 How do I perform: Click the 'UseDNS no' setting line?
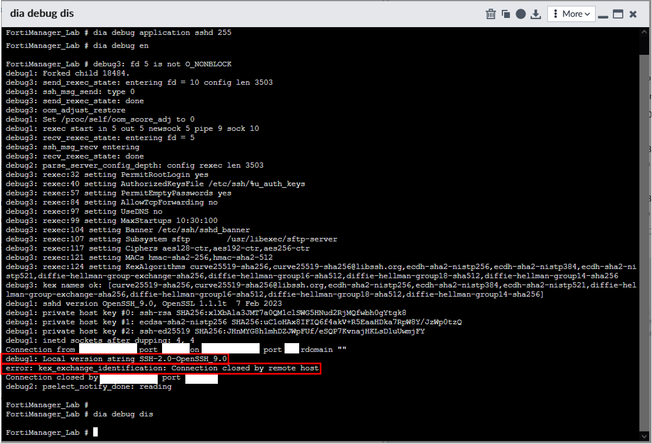pos(84,212)
